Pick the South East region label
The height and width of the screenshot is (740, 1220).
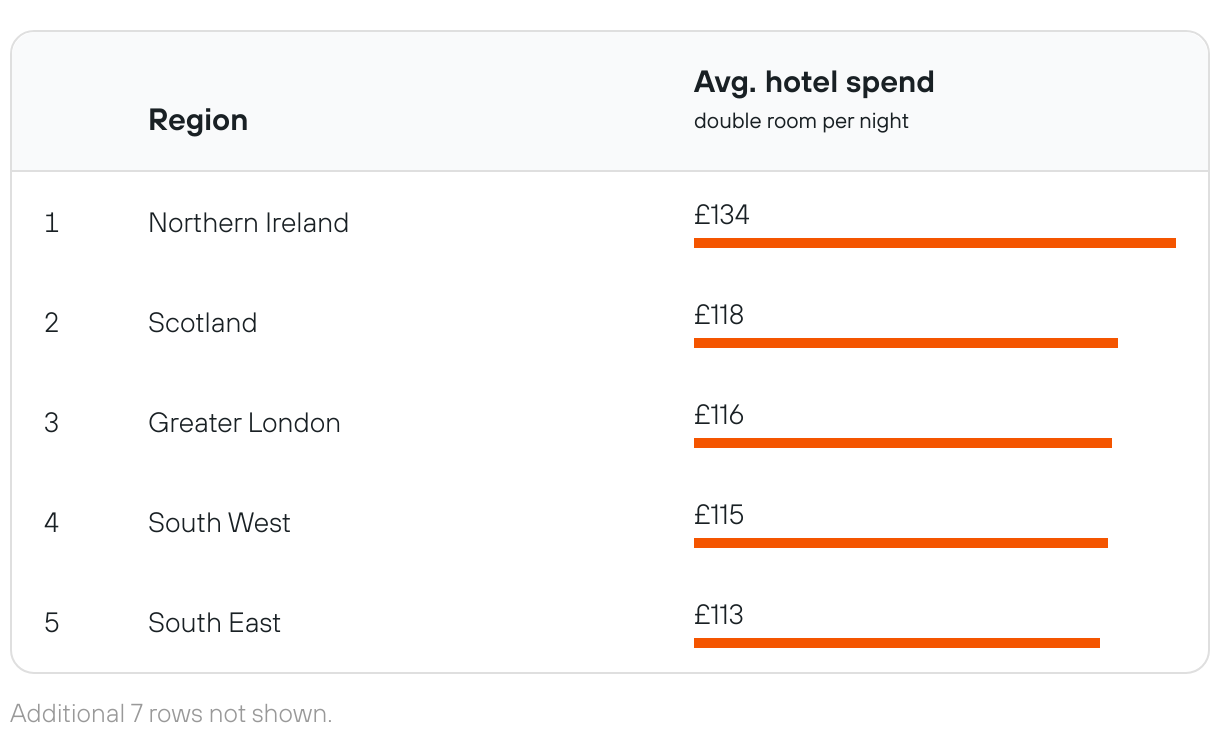point(214,622)
